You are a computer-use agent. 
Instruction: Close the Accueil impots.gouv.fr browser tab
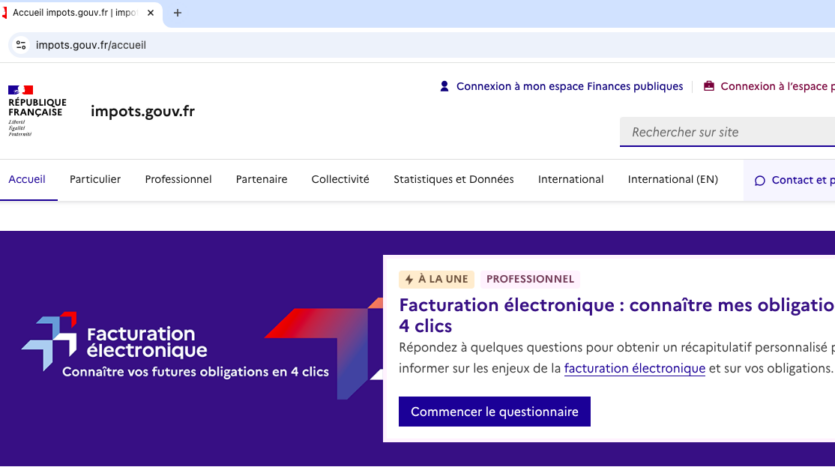(x=151, y=13)
